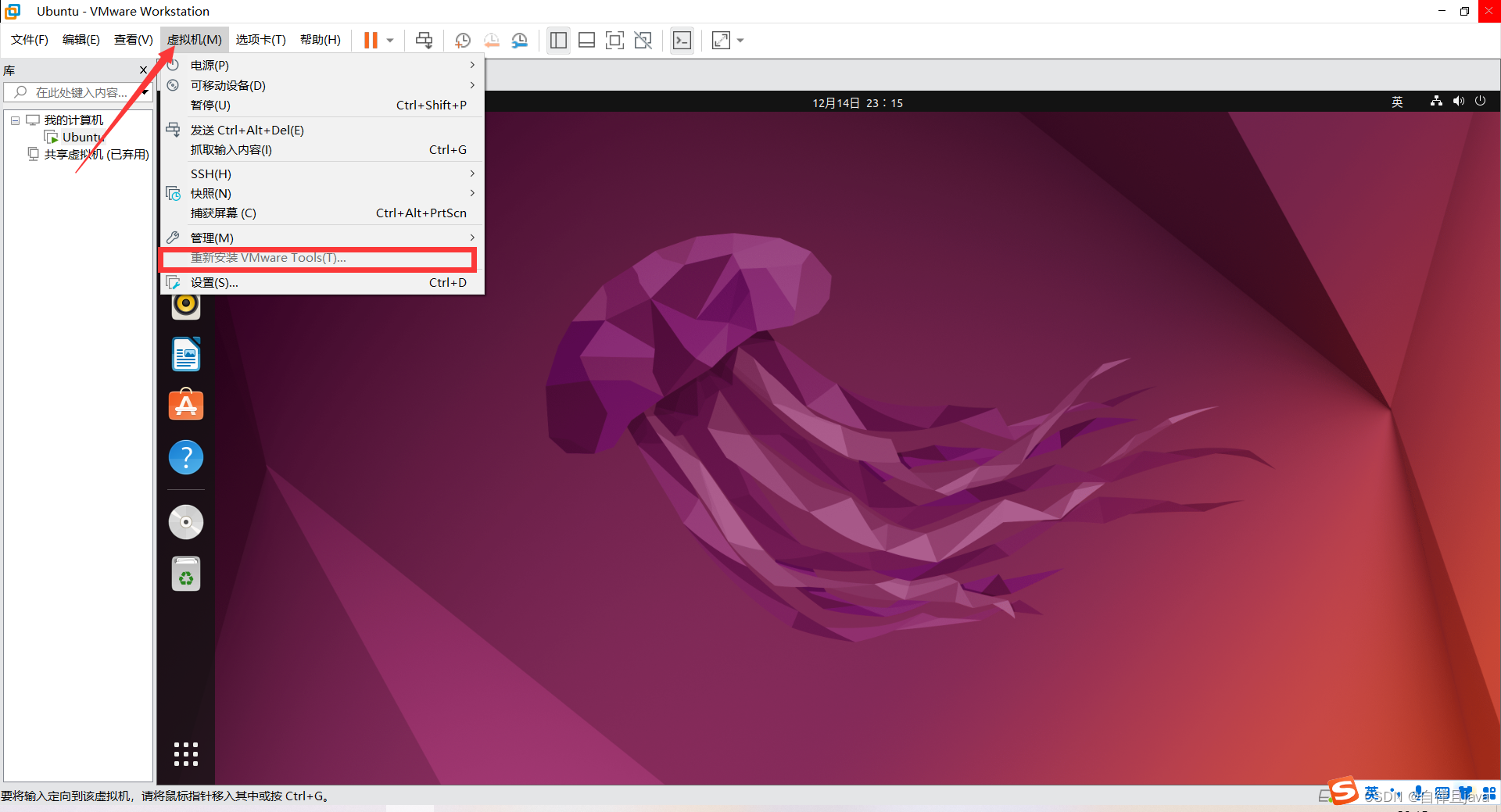Choose 抓取输入内容(I) menu entry
The height and width of the screenshot is (812, 1501).
coord(322,149)
